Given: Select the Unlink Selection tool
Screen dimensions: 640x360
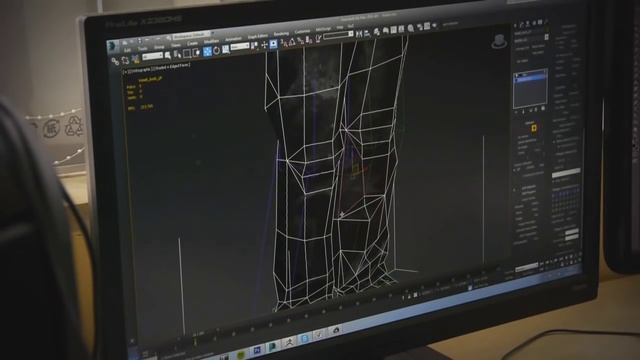Looking at the screenshot, I should [125, 60].
